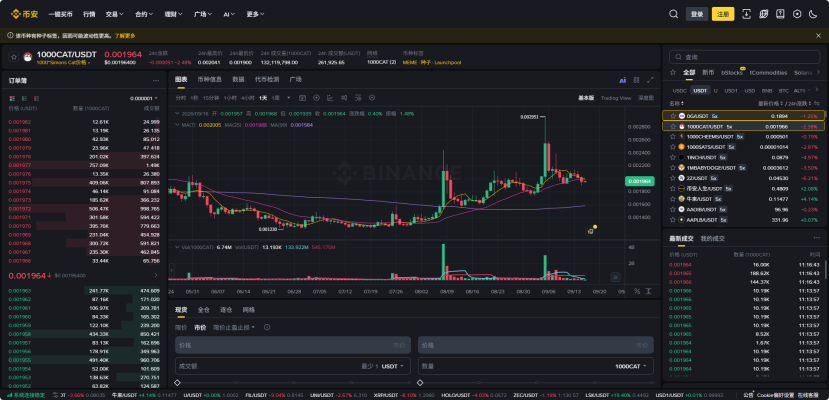Show both buy and sell orders view
The width and height of the screenshot is (829, 400).
pyautogui.click(x=12, y=98)
